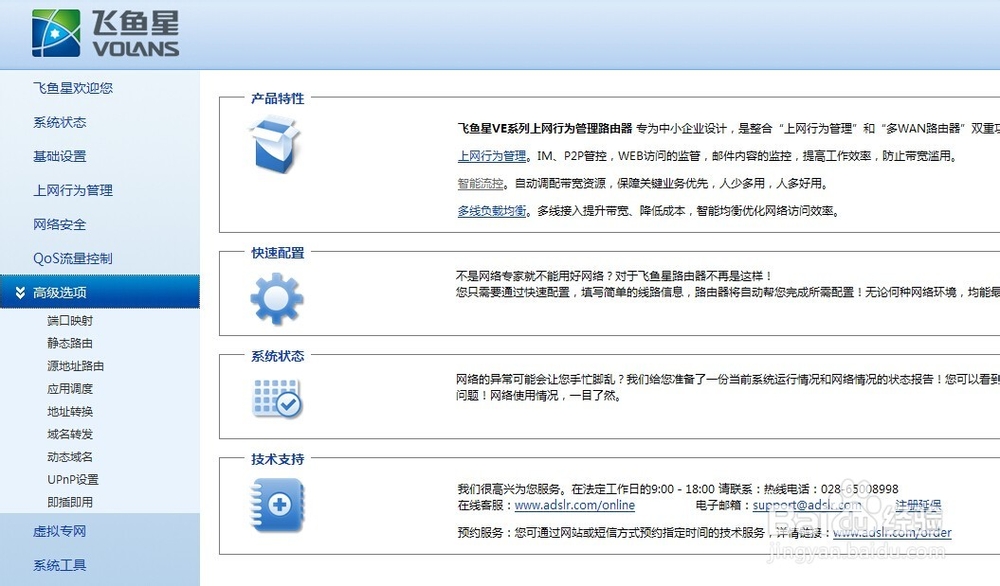Image resolution: width=1000 pixels, height=586 pixels.
Task: Select the highlighted 高级选项 menu
Action: click(x=99, y=292)
